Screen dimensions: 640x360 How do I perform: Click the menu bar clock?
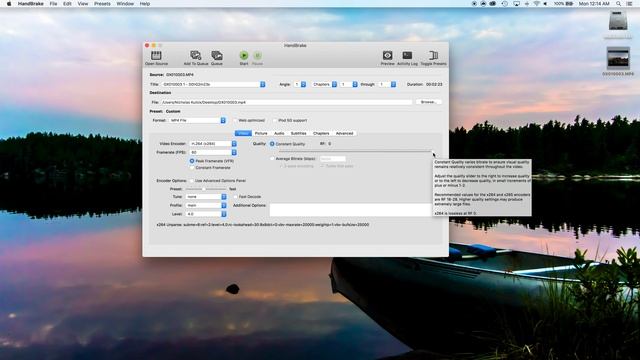click(x=594, y=4)
